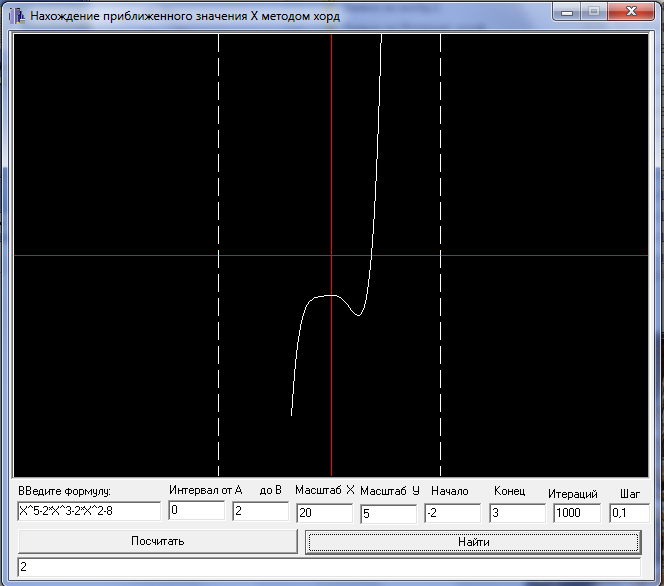Click the Итераций input field

tap(577, 513)
